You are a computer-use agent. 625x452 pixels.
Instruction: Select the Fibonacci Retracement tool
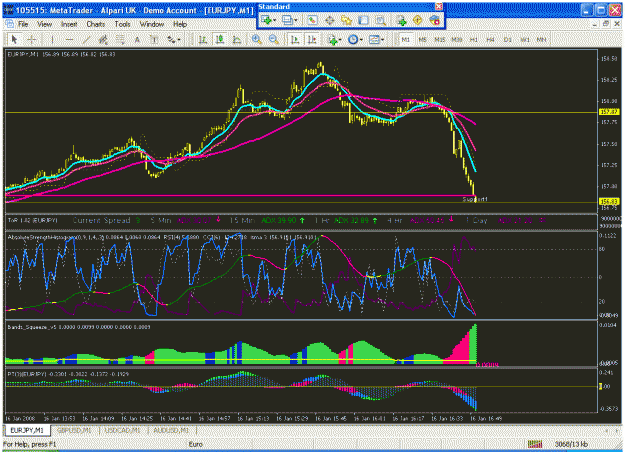point(120,39)
